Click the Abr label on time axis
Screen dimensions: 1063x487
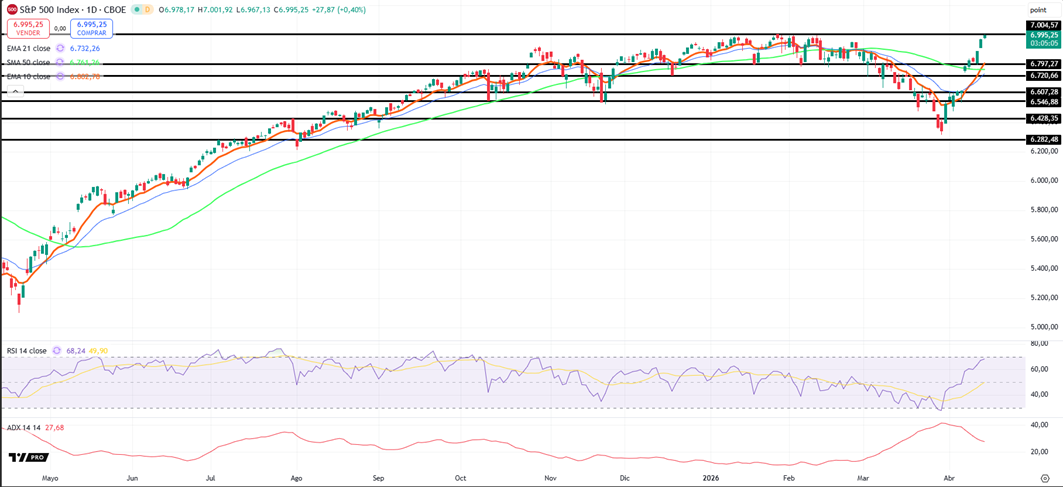(950, 478)
